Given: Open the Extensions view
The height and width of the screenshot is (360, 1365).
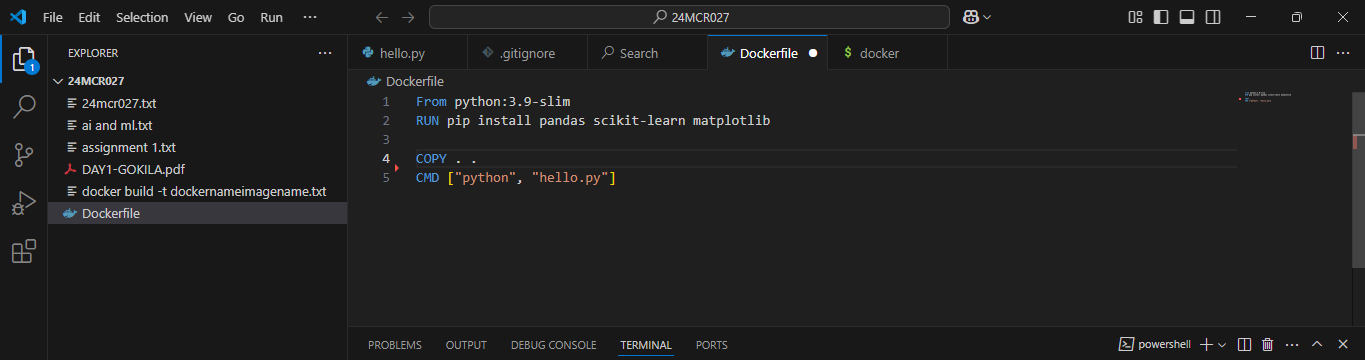Looking at the screenshot, I should click(x=24, y=252).
